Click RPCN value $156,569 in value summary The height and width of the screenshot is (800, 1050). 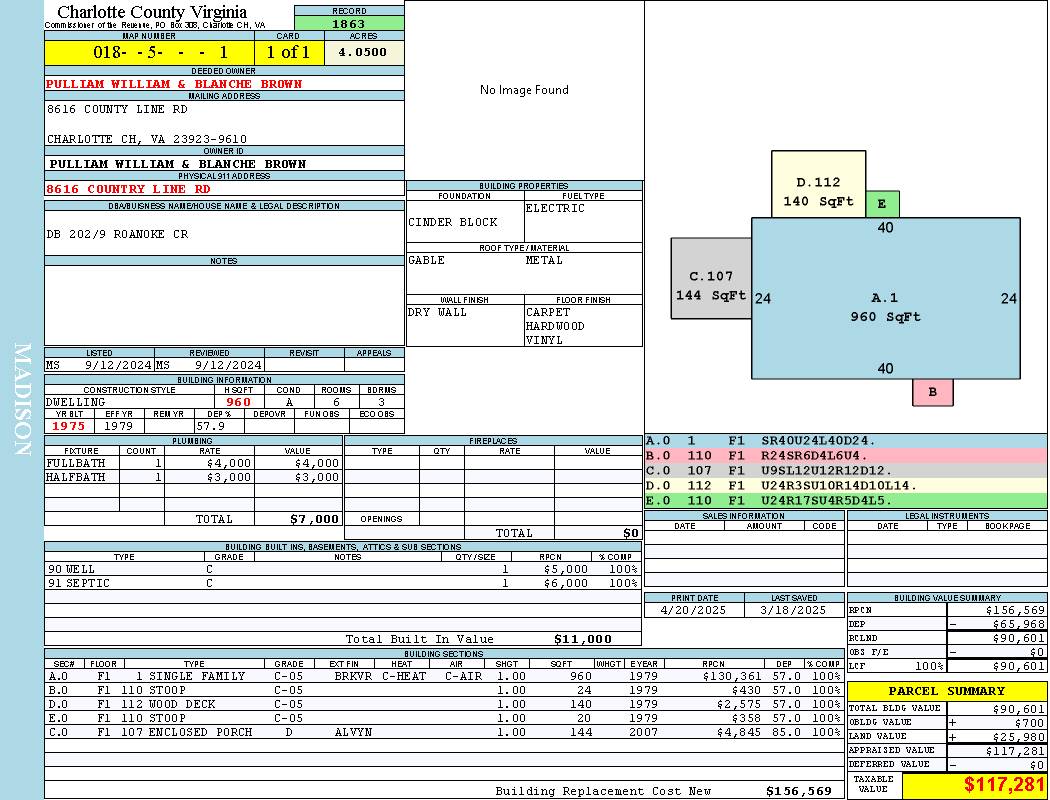1015,610
